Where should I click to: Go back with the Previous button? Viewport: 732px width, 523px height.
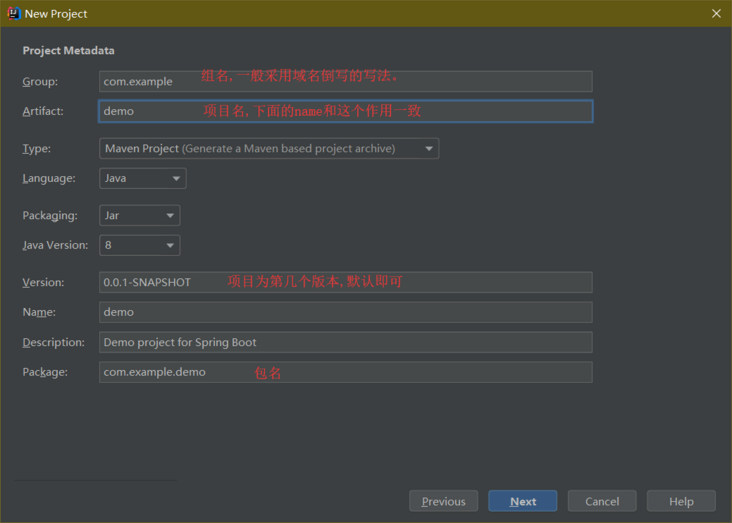coord(443,501)
